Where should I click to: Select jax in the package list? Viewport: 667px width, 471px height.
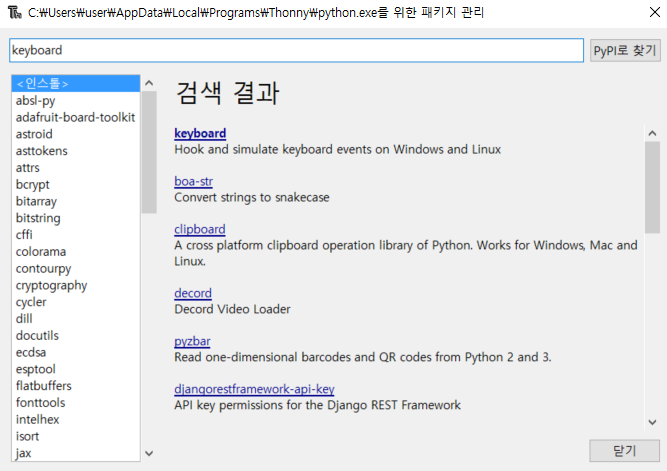(x=76, y=453)
